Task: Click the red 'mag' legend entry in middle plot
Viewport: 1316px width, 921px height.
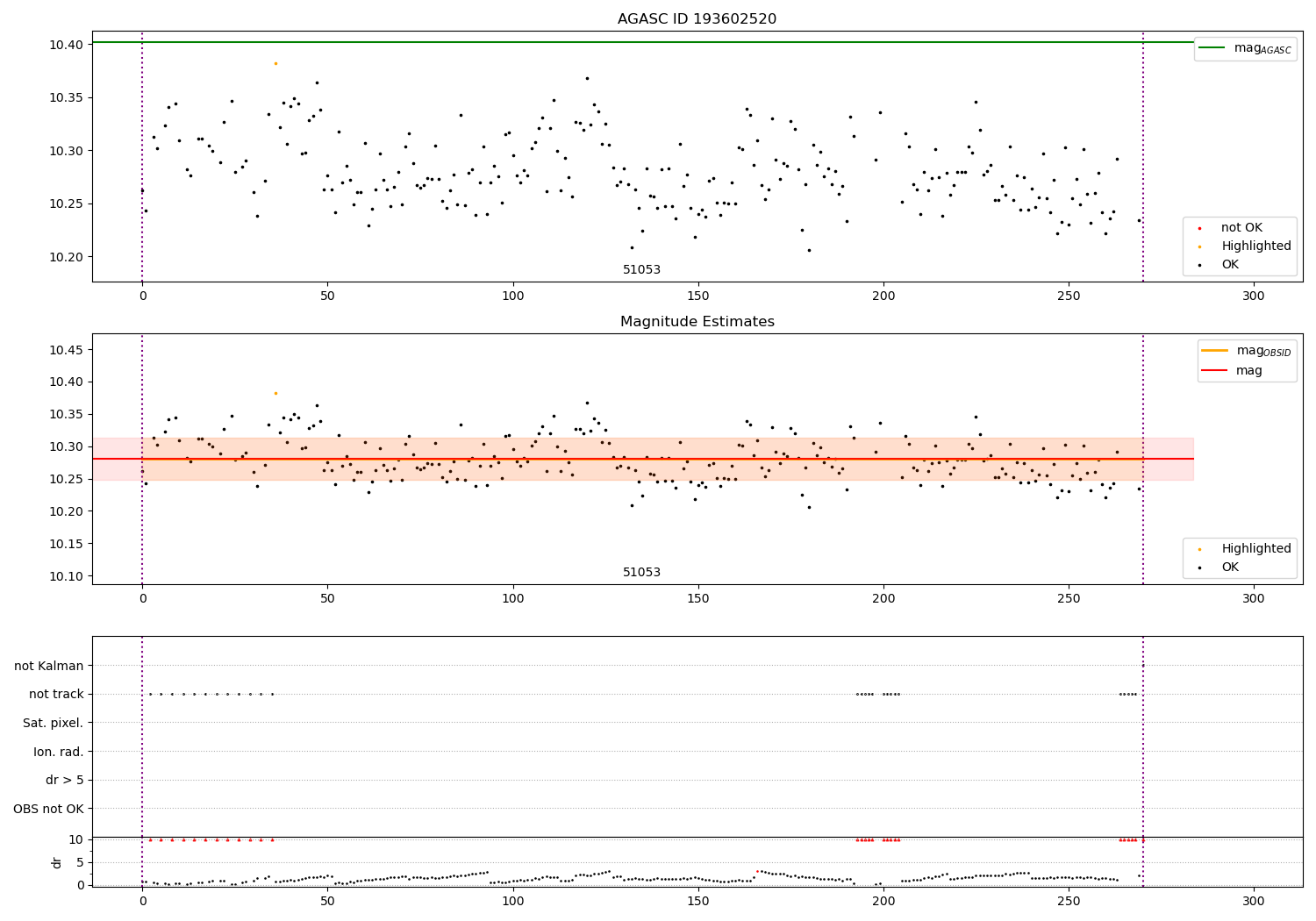Action: [1232, 371]
